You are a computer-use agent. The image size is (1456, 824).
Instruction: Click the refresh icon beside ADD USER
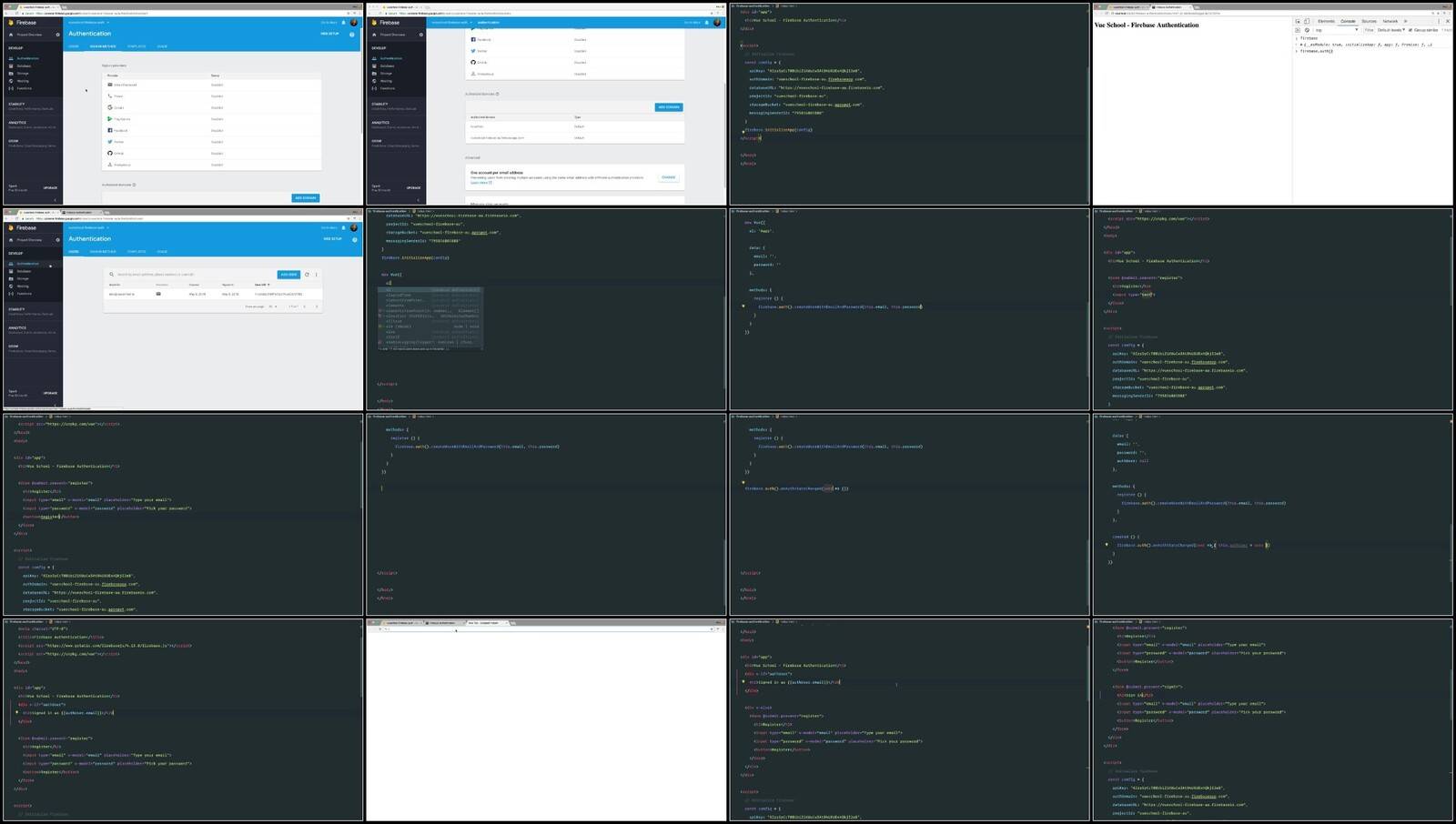point(307,275)
